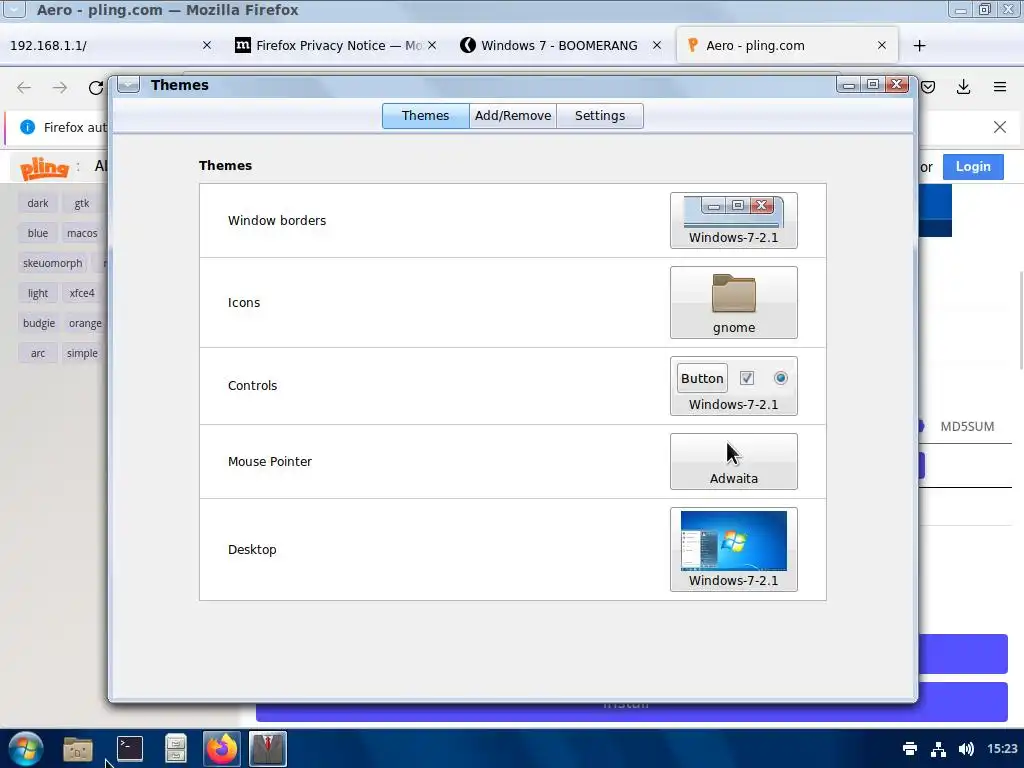This screenshot has height=768, width=1024.
Task: Click the Icons row label
Action: [244, 302]
